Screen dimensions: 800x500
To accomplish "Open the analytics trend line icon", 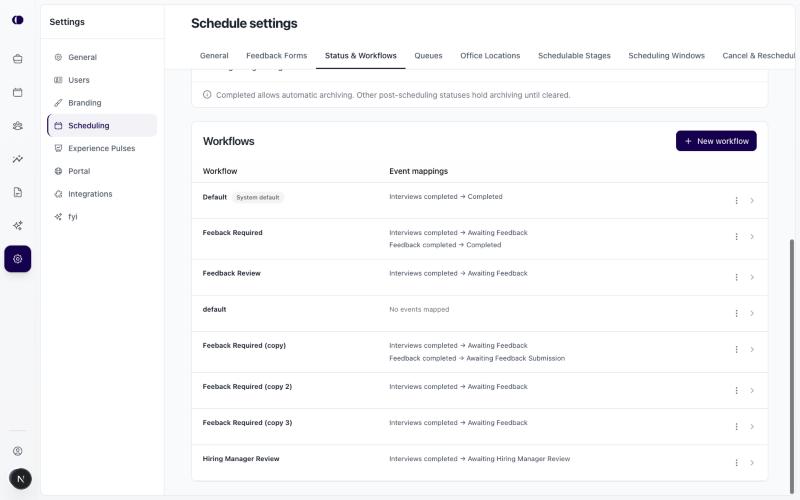I will pyautogui.click(x=18, y=159).
